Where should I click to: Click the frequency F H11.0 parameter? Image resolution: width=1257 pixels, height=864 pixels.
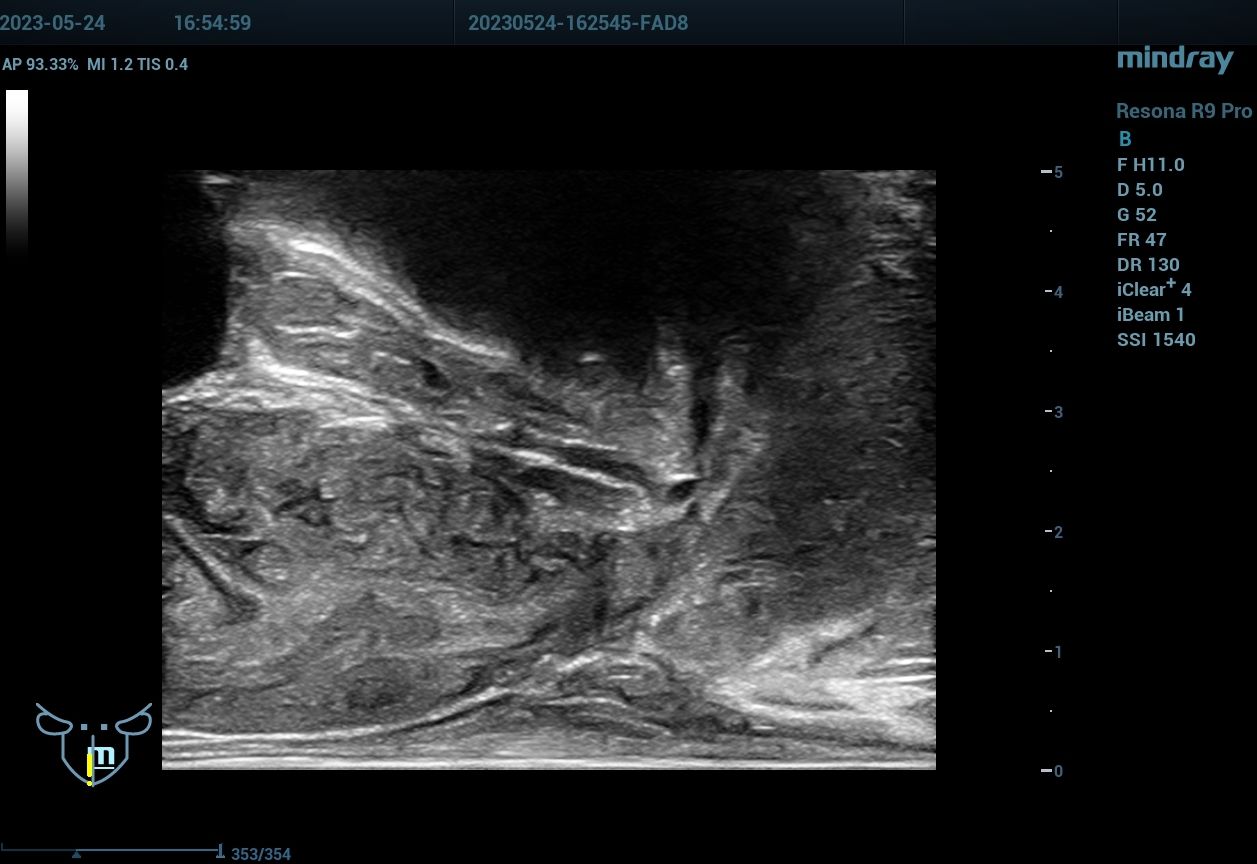[1150, 165]
